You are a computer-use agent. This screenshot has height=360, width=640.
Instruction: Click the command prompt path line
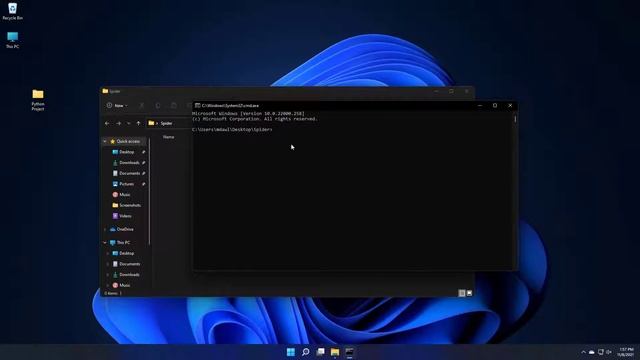[232, 129]
